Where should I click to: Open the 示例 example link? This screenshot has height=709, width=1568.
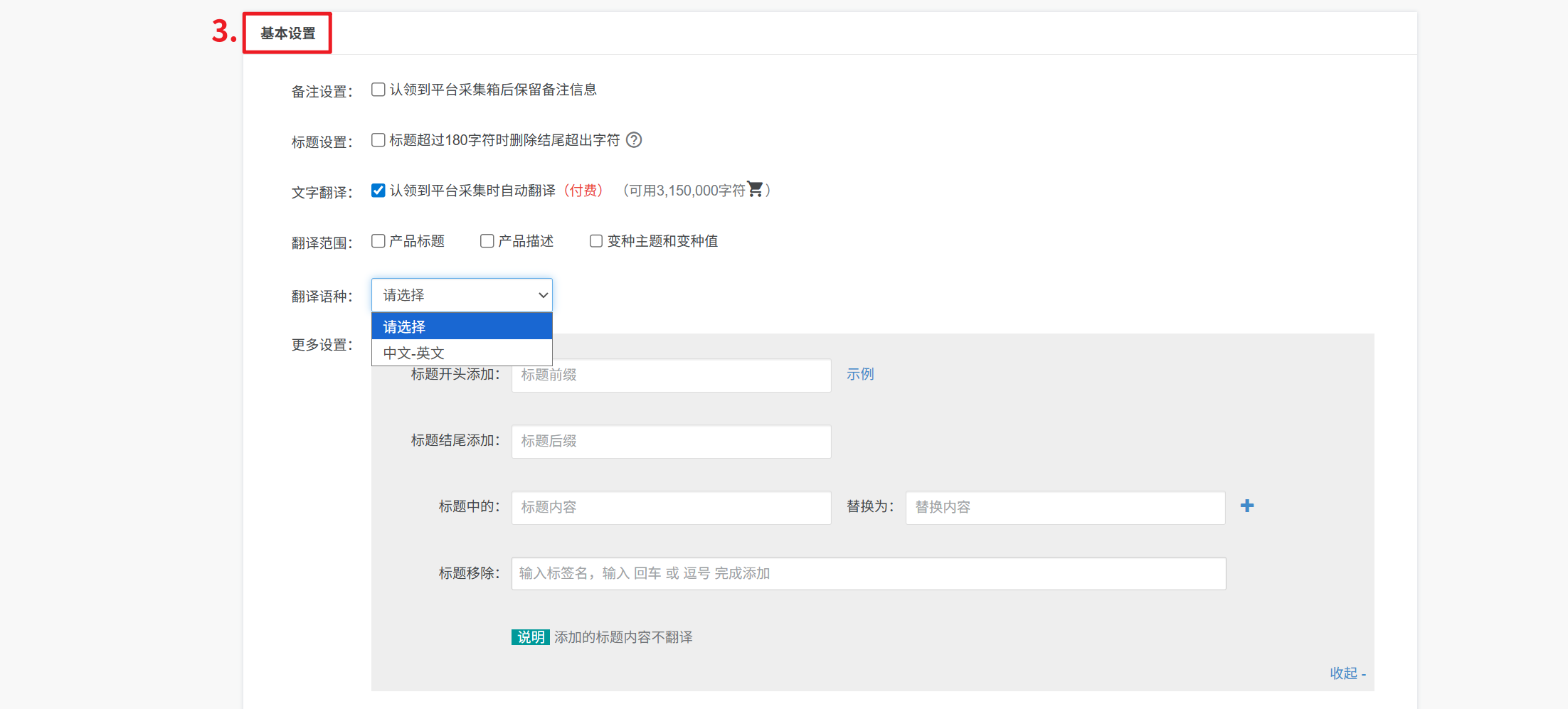pos(859,374)
